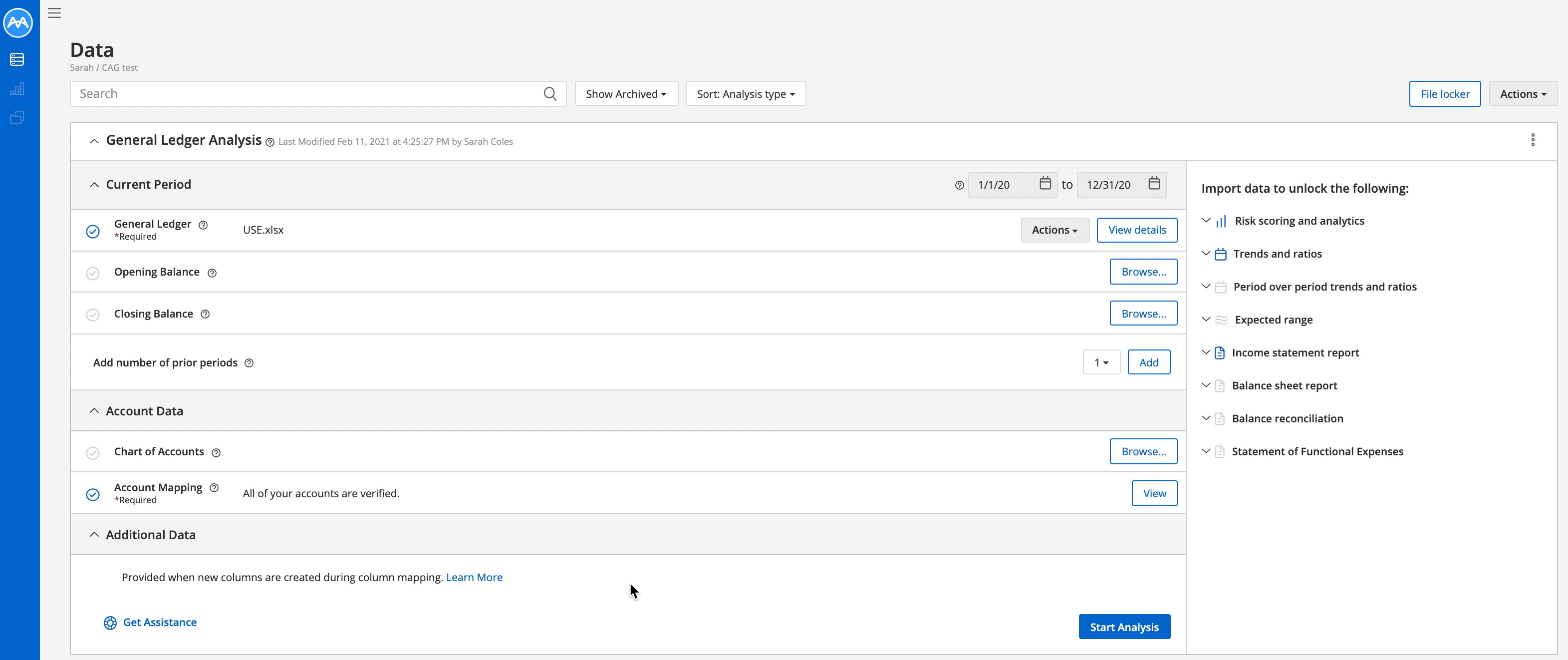
Task: Click the MindBridge logo icon in sidebar
Action: [18, 22]
